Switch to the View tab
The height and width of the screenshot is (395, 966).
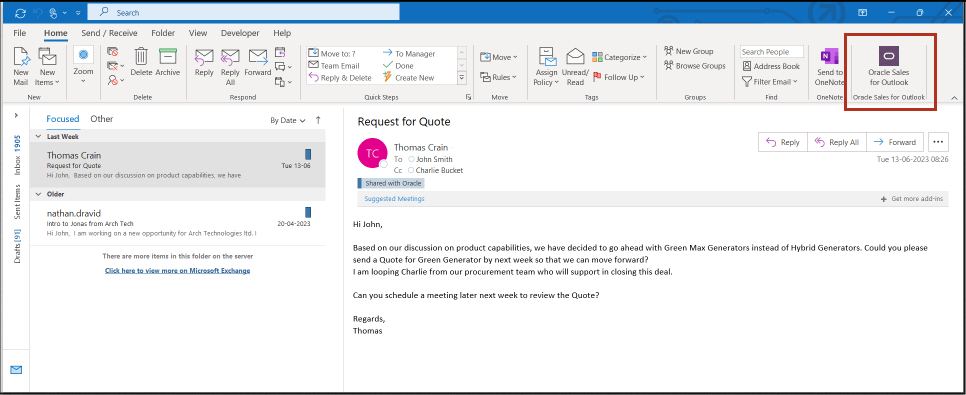tap(198, 33)
